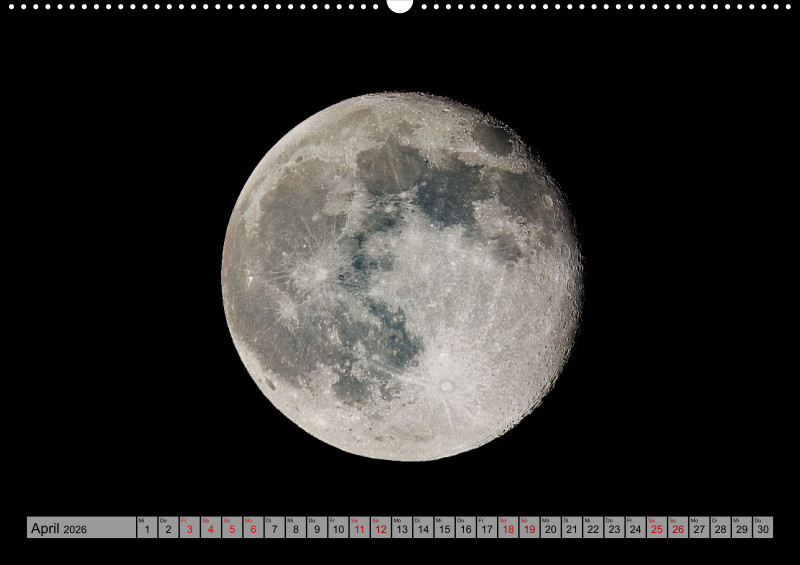The image size is (800, 565).
Task: Select day 23 in calendar row
Action: tap(614, 528)
